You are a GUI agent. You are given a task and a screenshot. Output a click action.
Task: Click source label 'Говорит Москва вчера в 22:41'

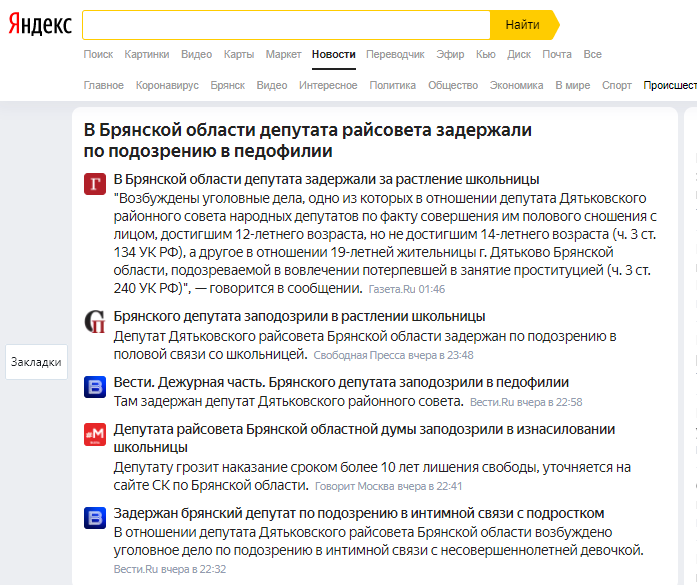389,486
